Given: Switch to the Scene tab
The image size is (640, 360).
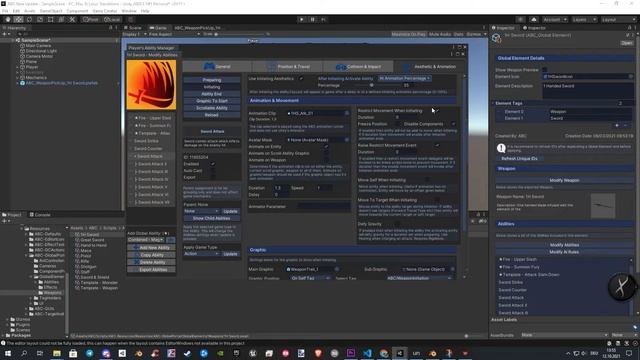Looking at the screenshot, I should pos(134,28).
